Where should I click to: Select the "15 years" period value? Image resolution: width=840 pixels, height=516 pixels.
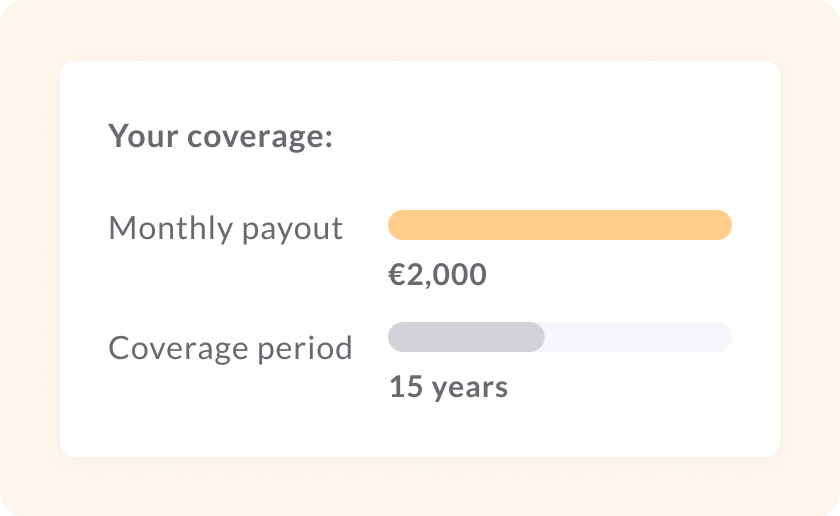pyautogui.click(x=448, y=386)
